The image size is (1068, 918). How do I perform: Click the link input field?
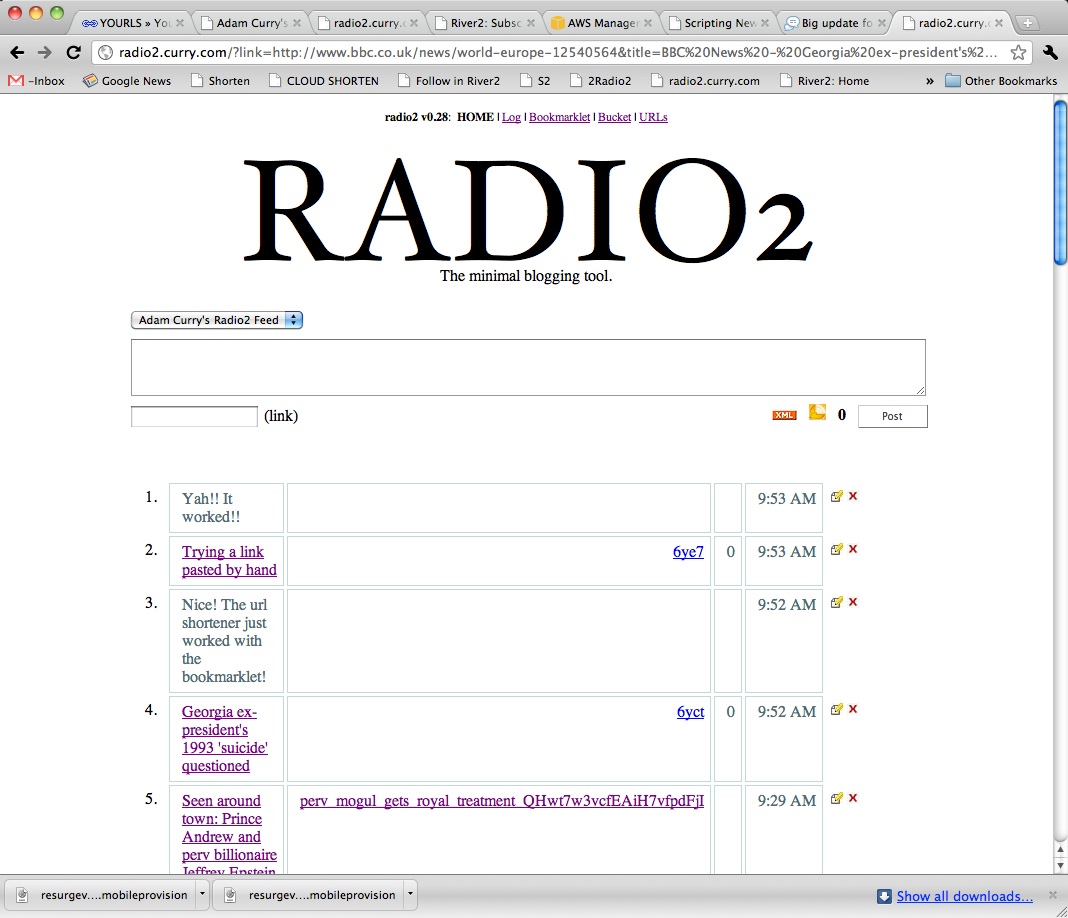[x=194, y=416]
